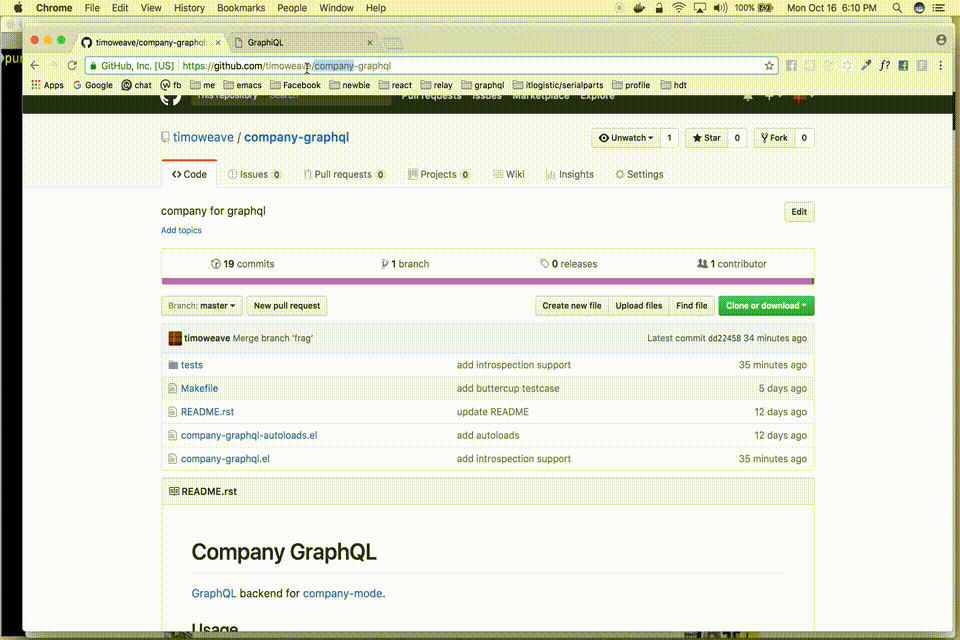Open the emacs bookmarks folder
The image size is (960, 640).
tap(242, 85)
